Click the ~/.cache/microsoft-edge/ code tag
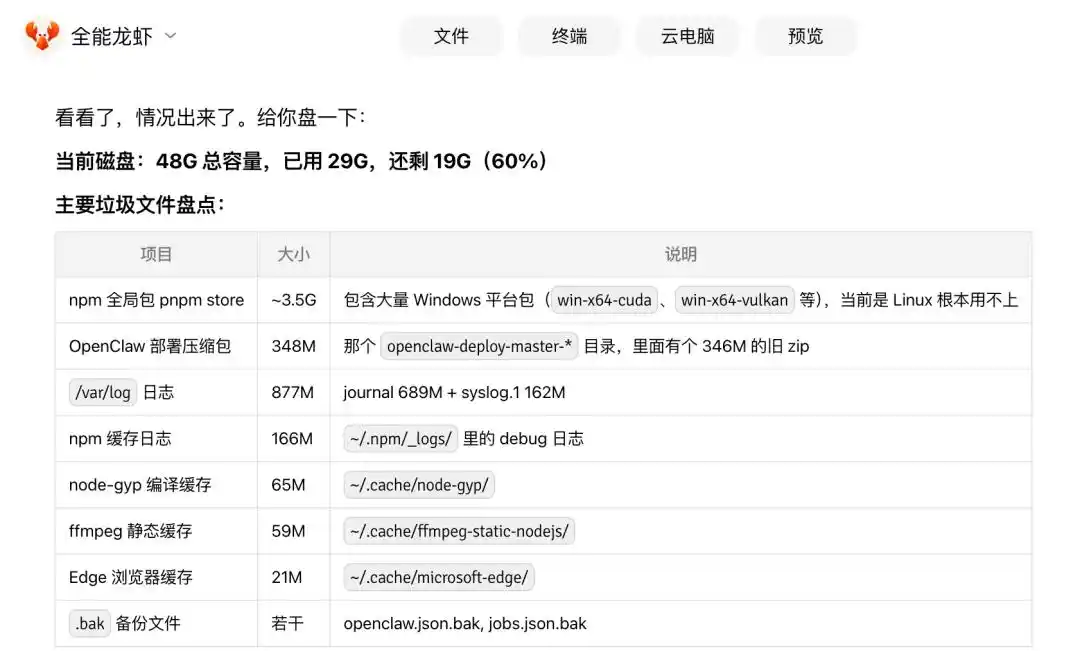1080x651 pixels. point(439,577)
